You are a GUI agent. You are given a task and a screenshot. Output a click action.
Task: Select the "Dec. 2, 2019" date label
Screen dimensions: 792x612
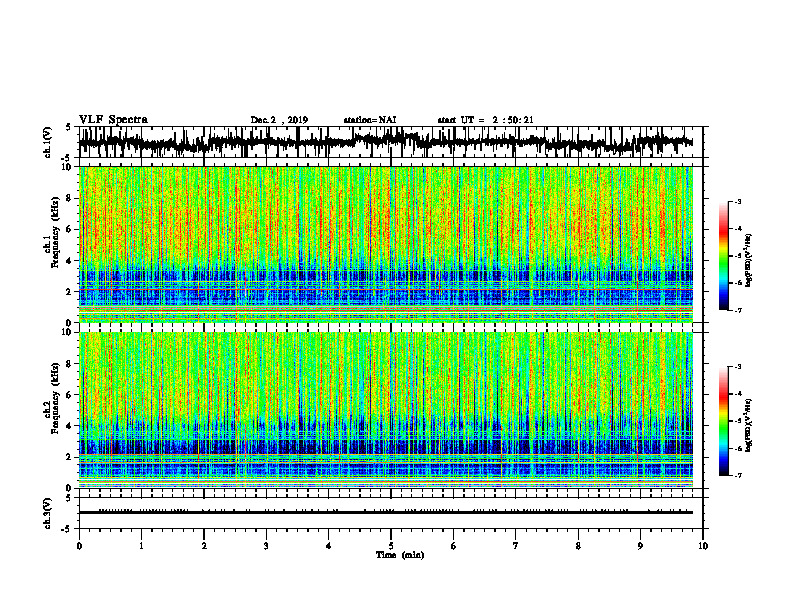[x=279, y=120]
